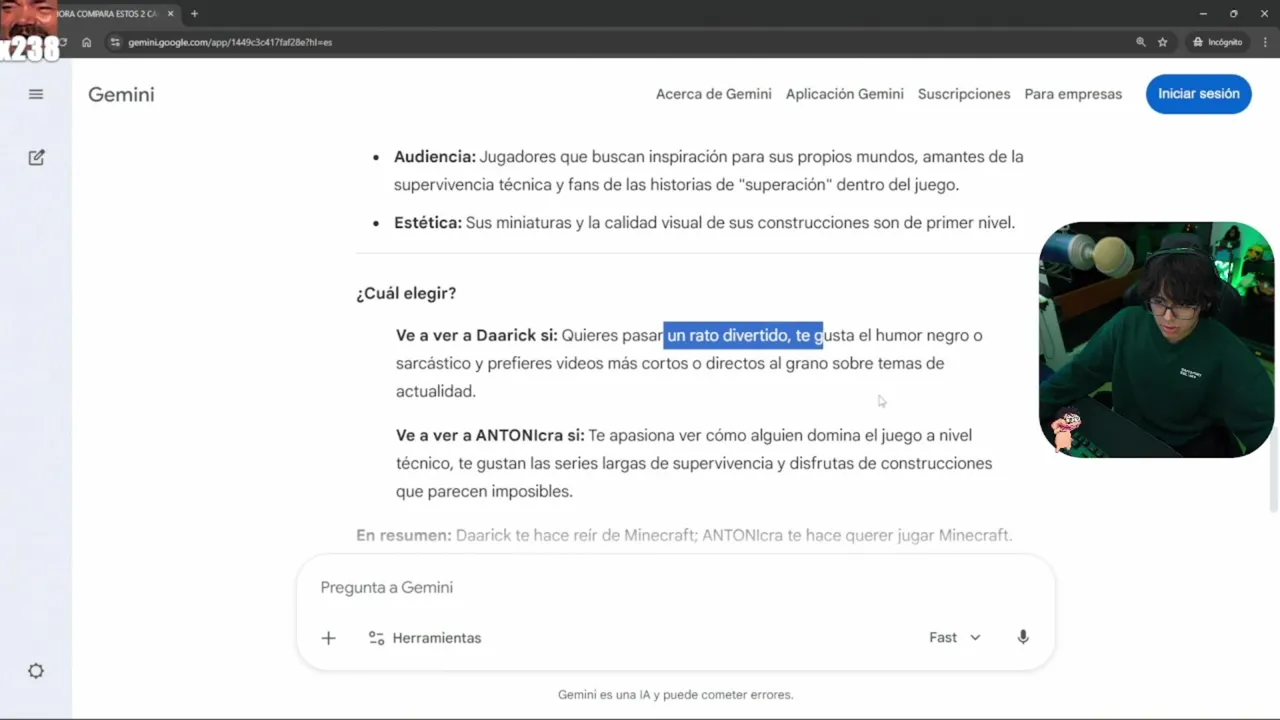View site information icon in address bar

tap(115, 42)
